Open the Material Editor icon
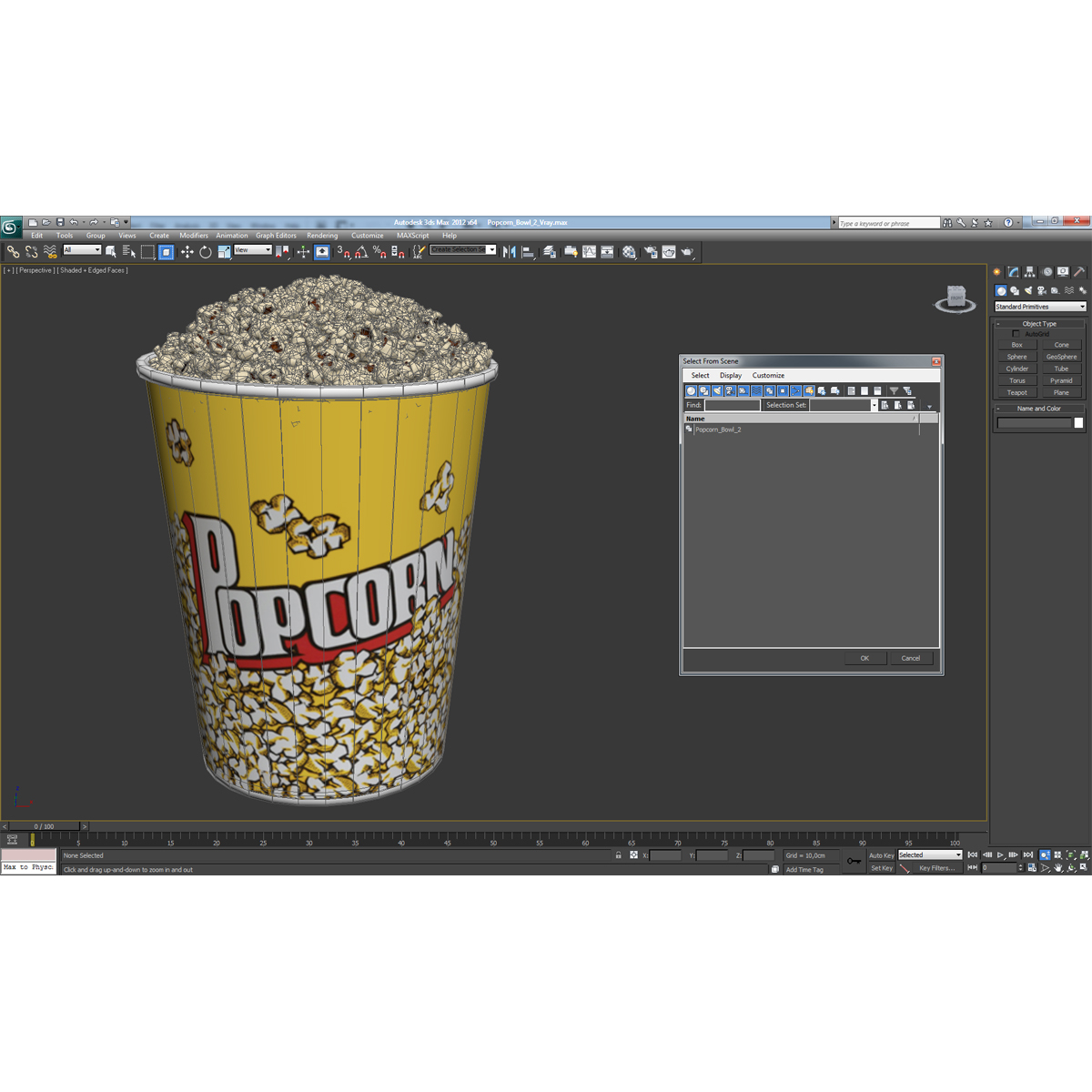The height and width of the screenshot is (1092, 1092). [x=630, y=252]
